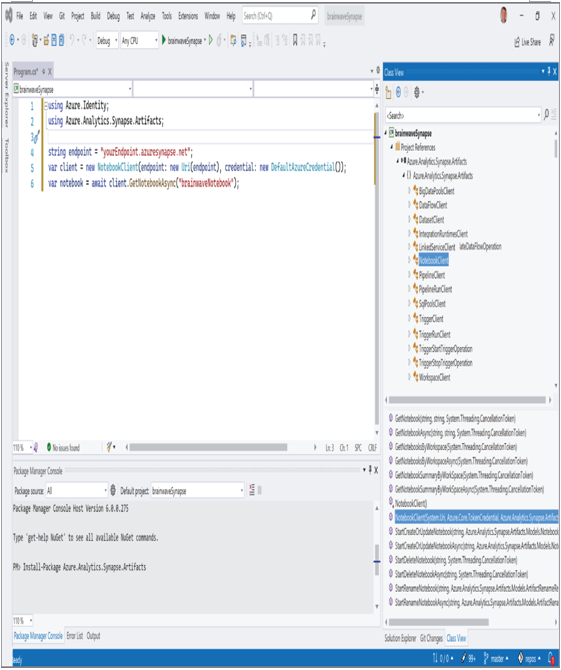Open the Any CPU platform dropdown

click(139, 41)
